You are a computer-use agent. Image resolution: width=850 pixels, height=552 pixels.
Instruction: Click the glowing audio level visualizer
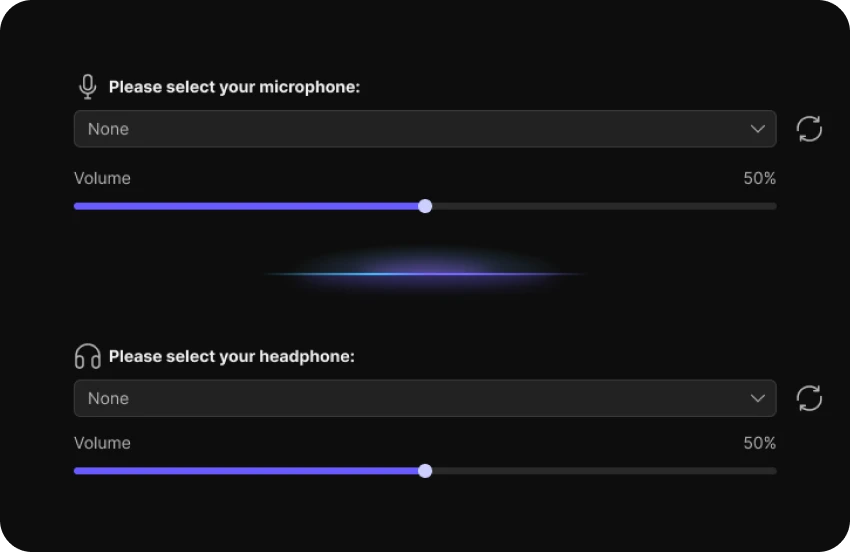[425, 273]
